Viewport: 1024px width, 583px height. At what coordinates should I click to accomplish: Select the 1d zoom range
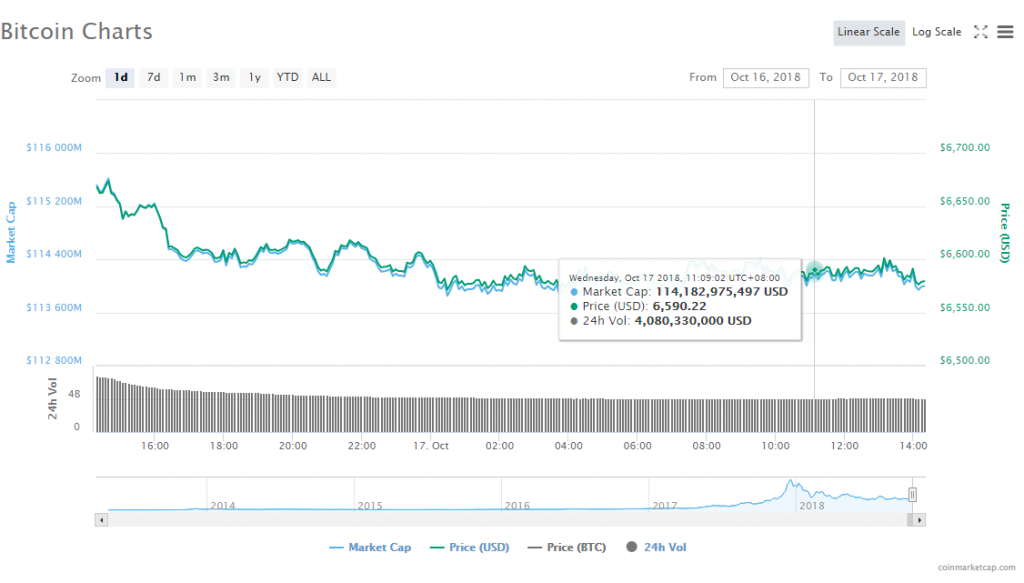pyautogui.click(x=120, y=77)
